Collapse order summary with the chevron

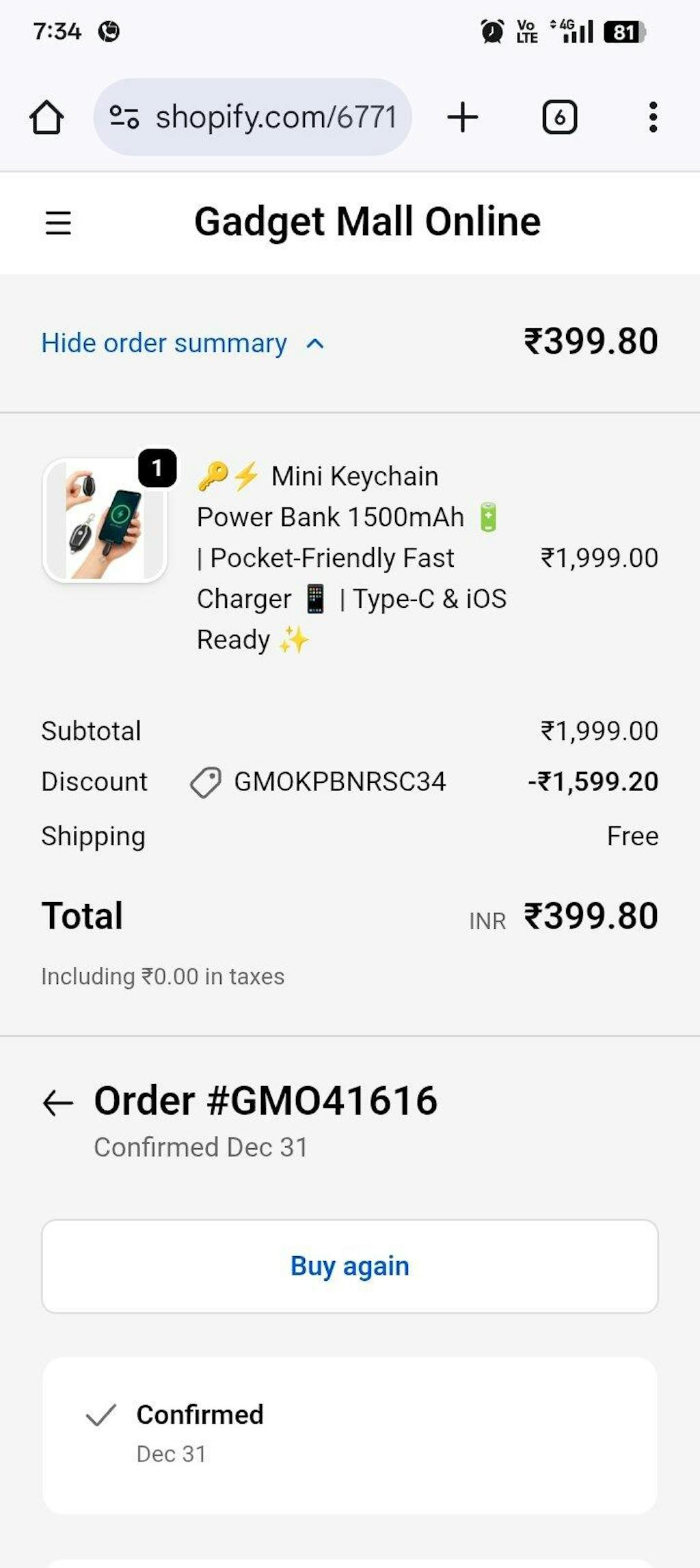[314, 343]
